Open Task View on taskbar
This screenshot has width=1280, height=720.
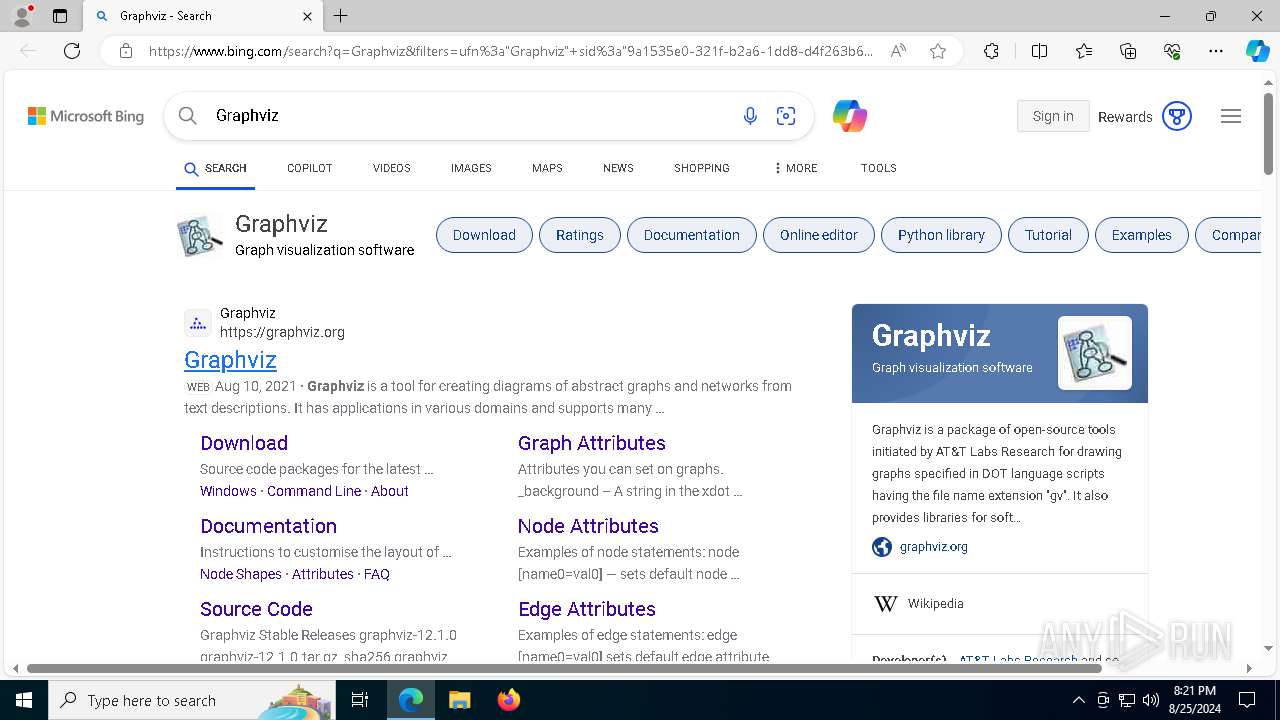pyautogui.click(x=360, y=700)
